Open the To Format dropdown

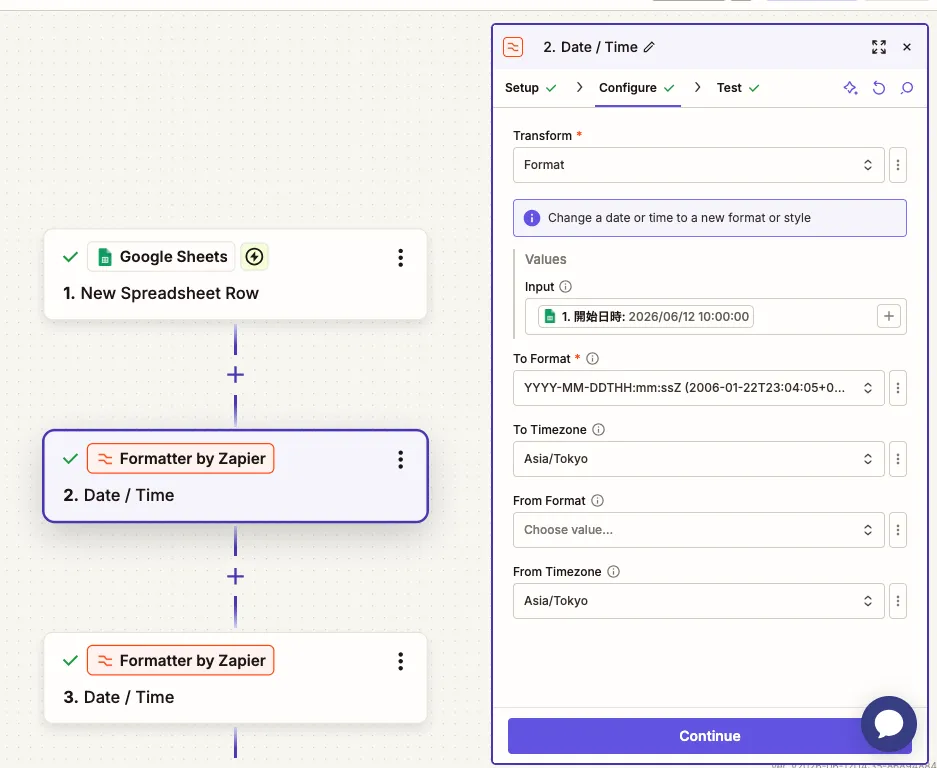(699, 388)
